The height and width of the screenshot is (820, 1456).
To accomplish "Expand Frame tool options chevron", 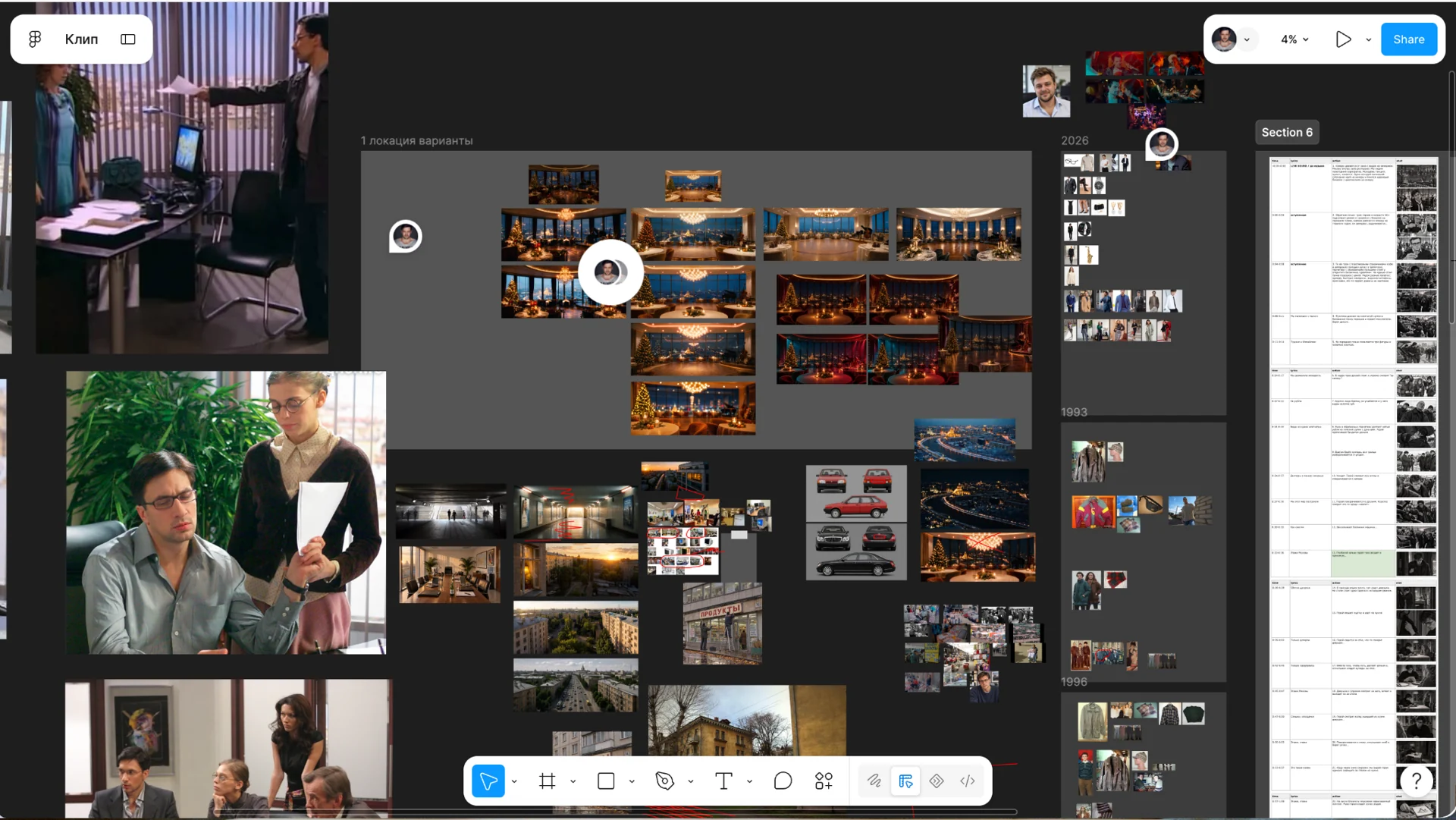I will coord(573,781).
